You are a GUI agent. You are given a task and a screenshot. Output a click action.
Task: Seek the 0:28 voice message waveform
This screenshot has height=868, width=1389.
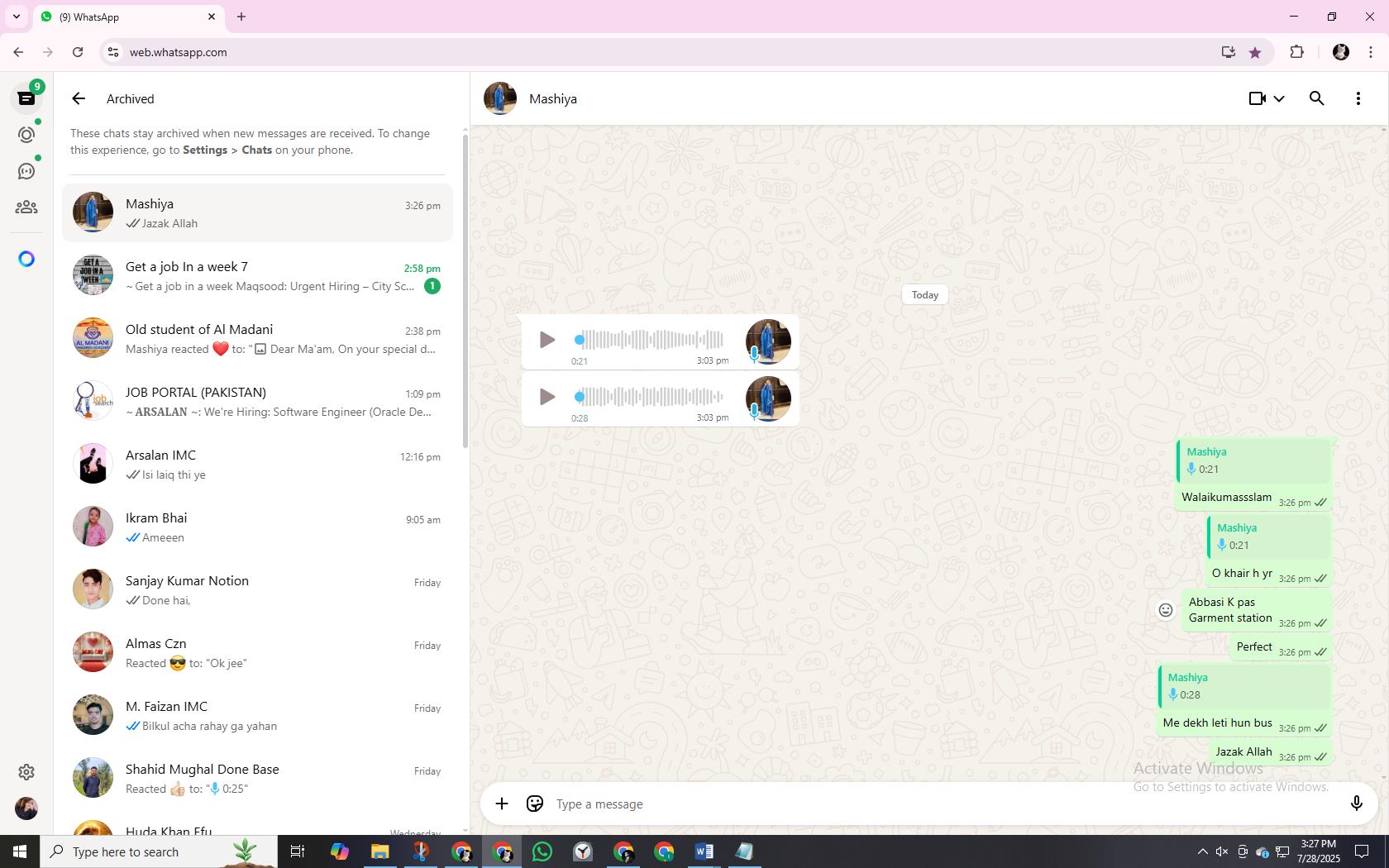point(651,397)
